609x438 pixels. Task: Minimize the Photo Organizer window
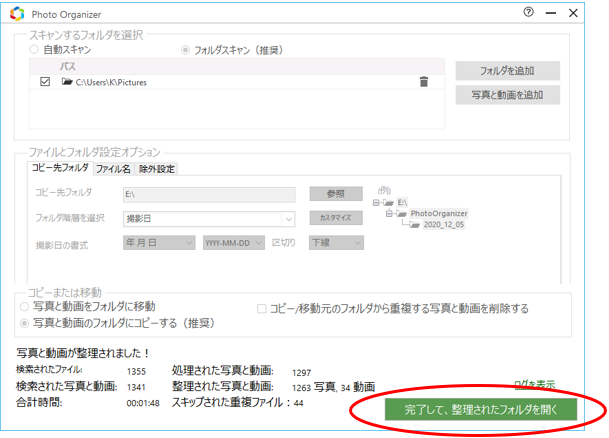tap(551, 13)
